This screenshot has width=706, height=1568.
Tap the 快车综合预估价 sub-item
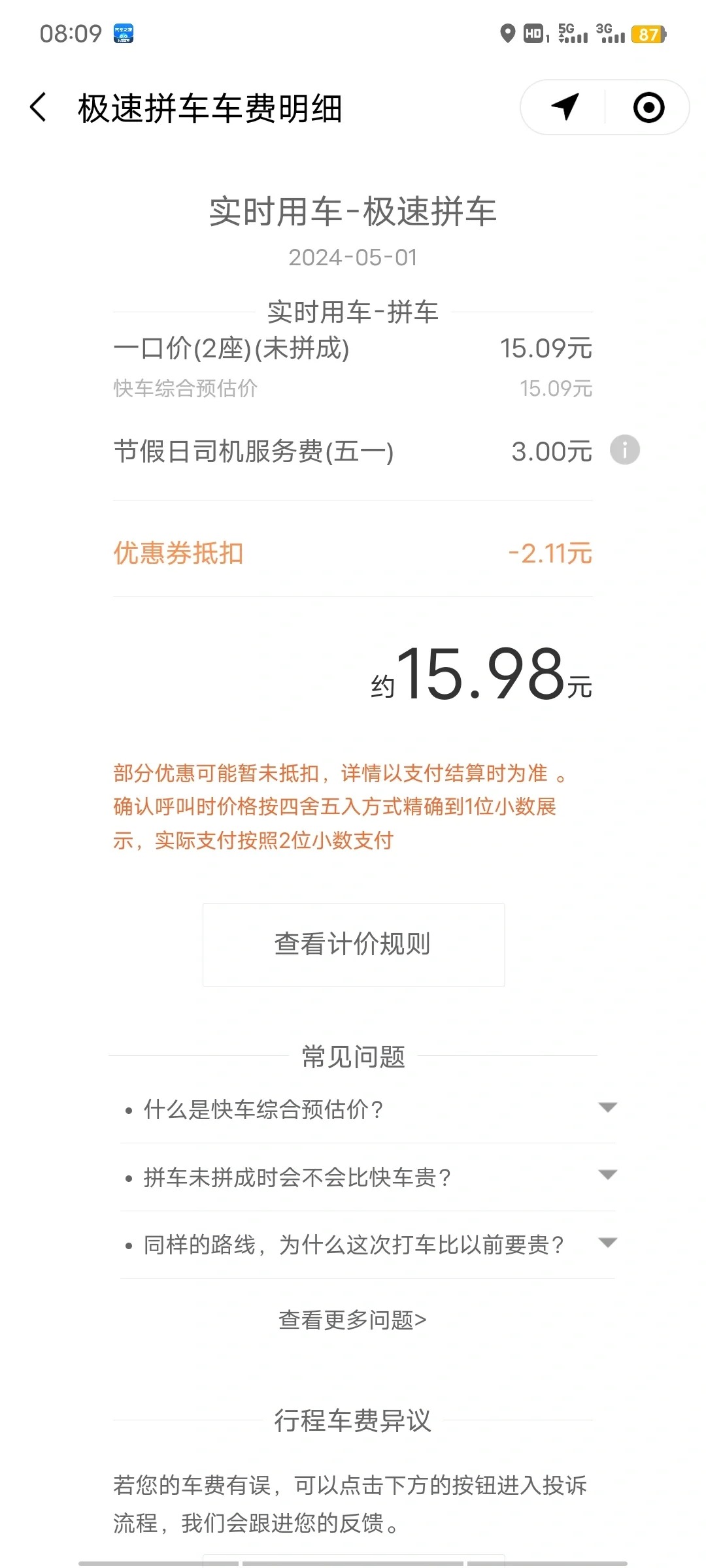pos(186,388)
